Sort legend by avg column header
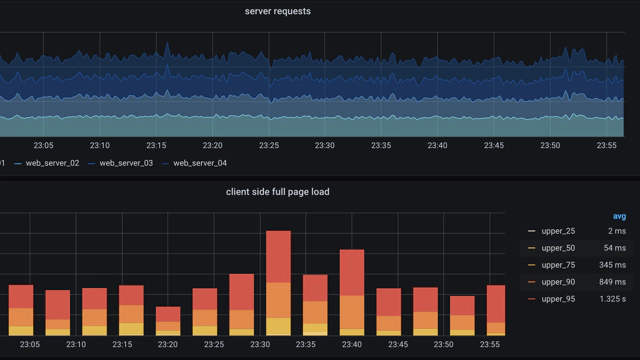This screenshot has width=640, height=360. click(619, 217)
